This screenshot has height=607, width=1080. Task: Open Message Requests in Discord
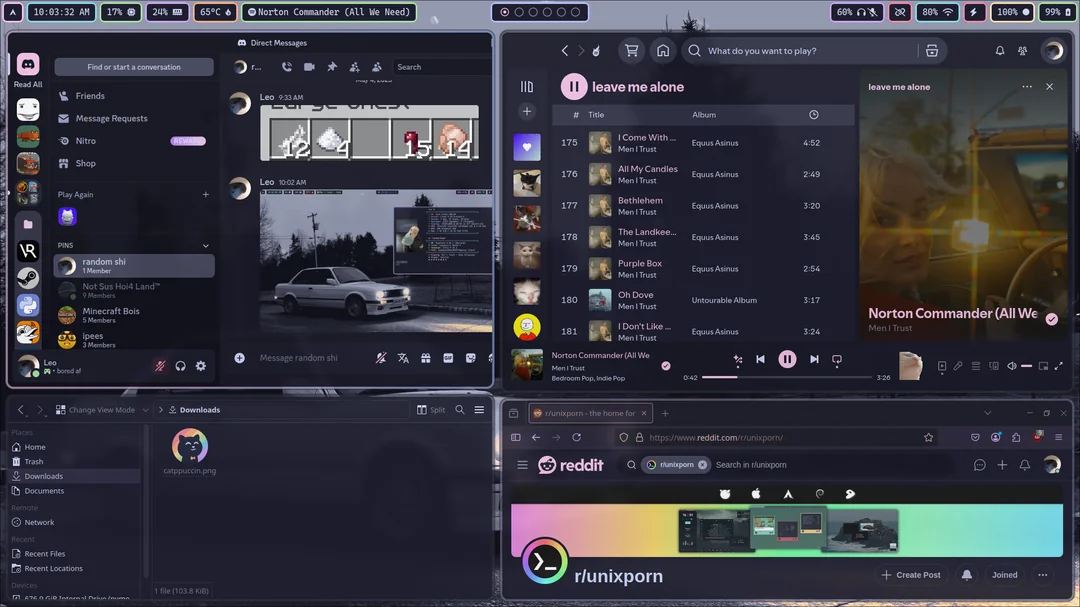[111, 118]
